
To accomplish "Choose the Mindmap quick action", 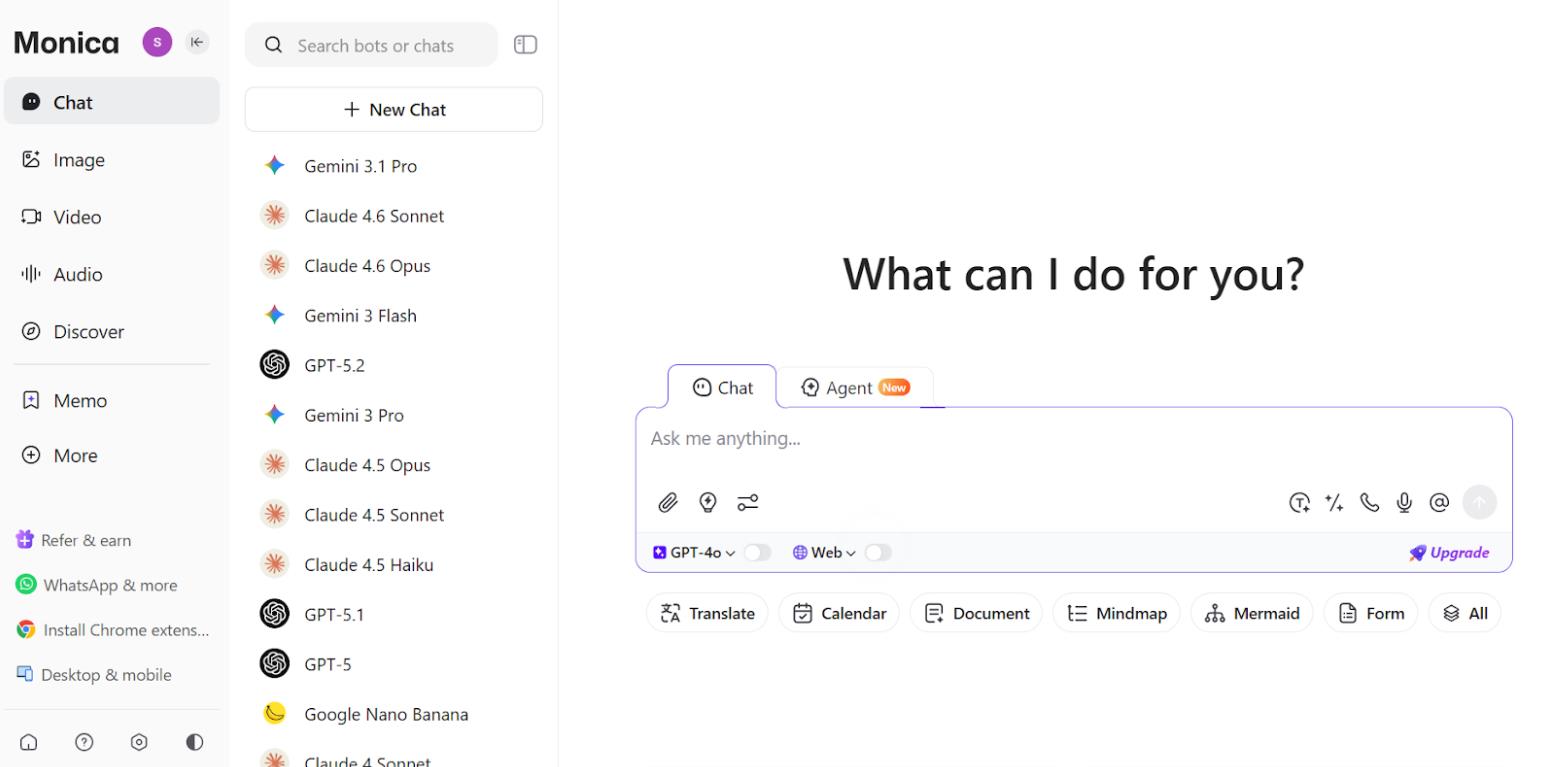I will (x=1116, y=613).
